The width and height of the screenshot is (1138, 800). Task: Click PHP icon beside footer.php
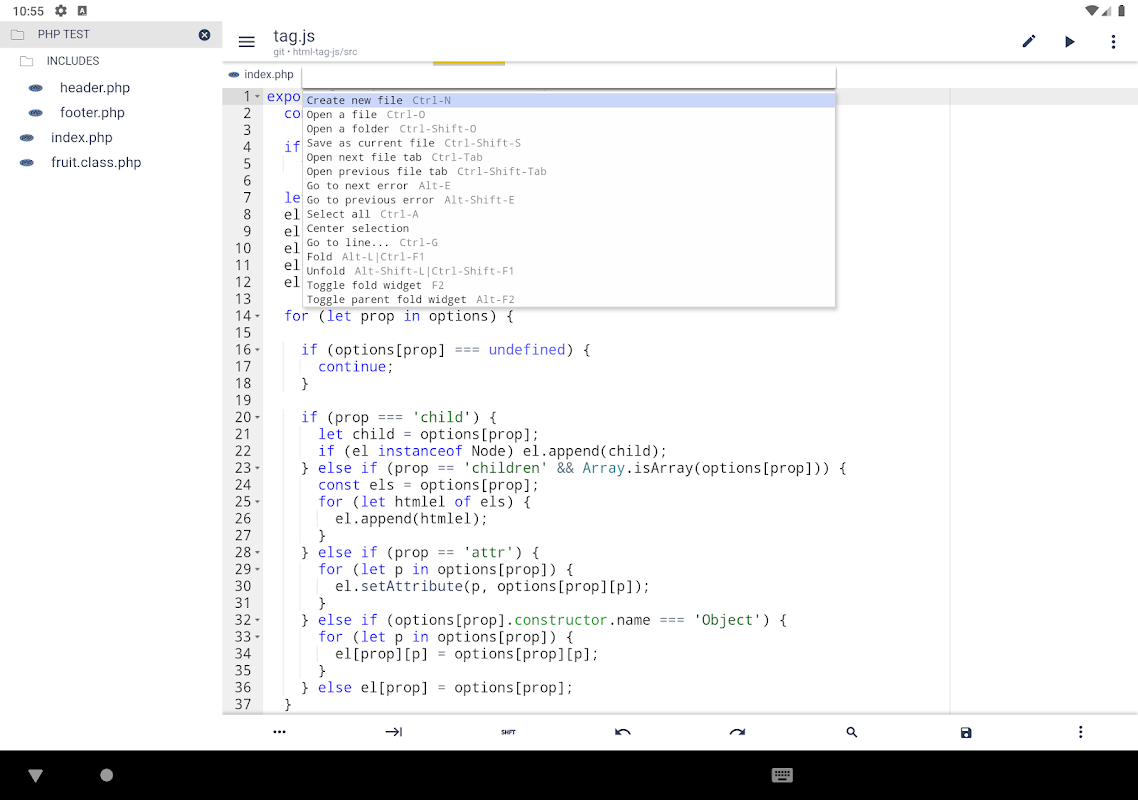click(x=36, y=113)
